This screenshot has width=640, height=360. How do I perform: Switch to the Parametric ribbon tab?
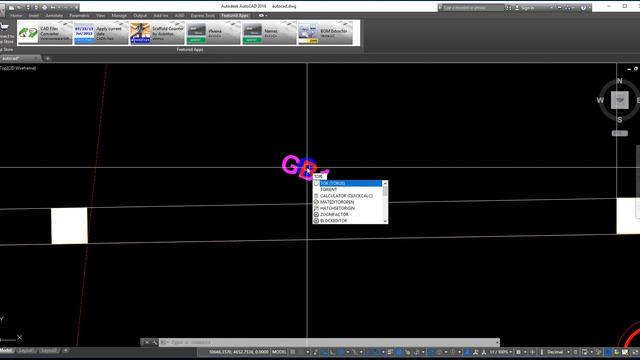tap(79, 16)
